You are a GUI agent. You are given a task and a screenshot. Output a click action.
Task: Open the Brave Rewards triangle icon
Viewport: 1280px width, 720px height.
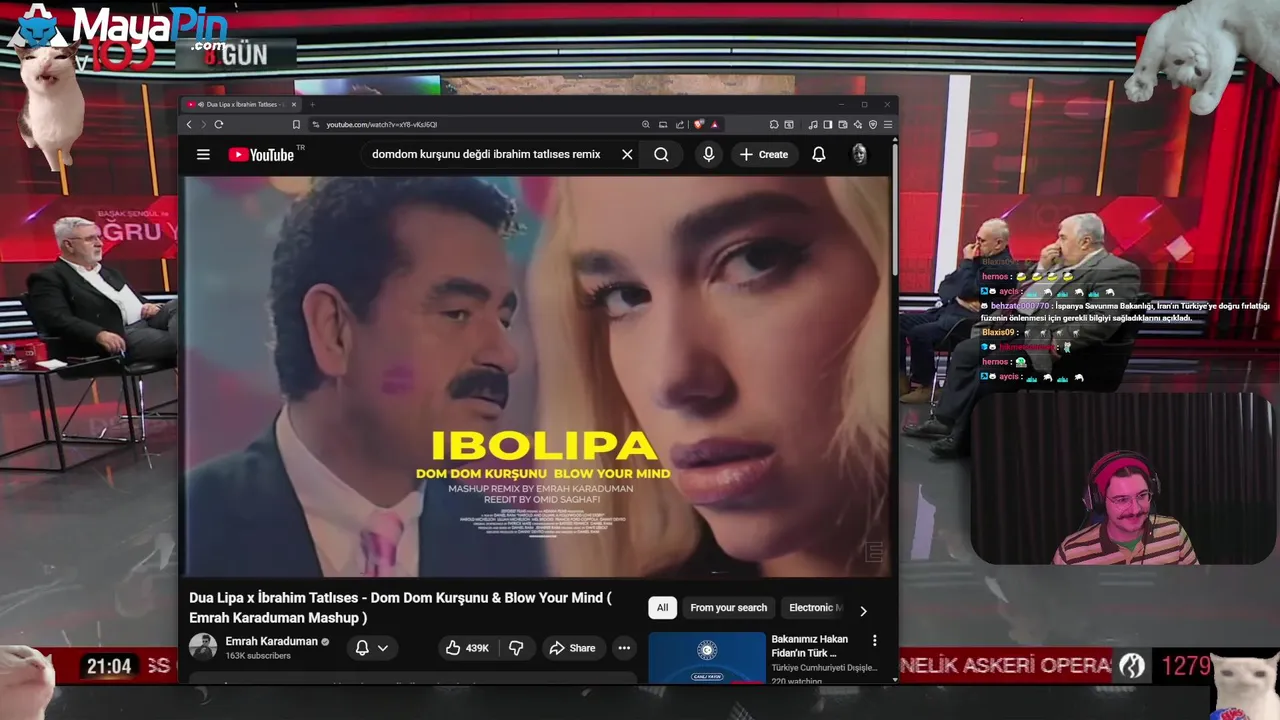714,124
